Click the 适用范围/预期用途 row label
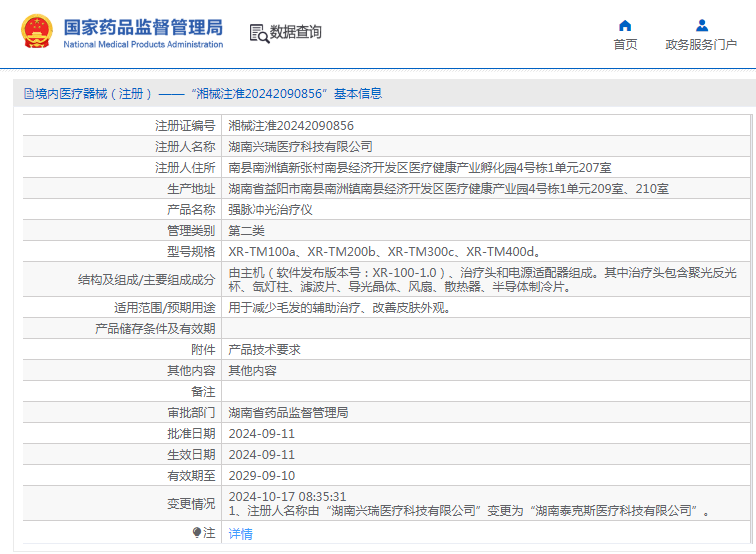This screenshot has width=756, height=554. point(164,308)
